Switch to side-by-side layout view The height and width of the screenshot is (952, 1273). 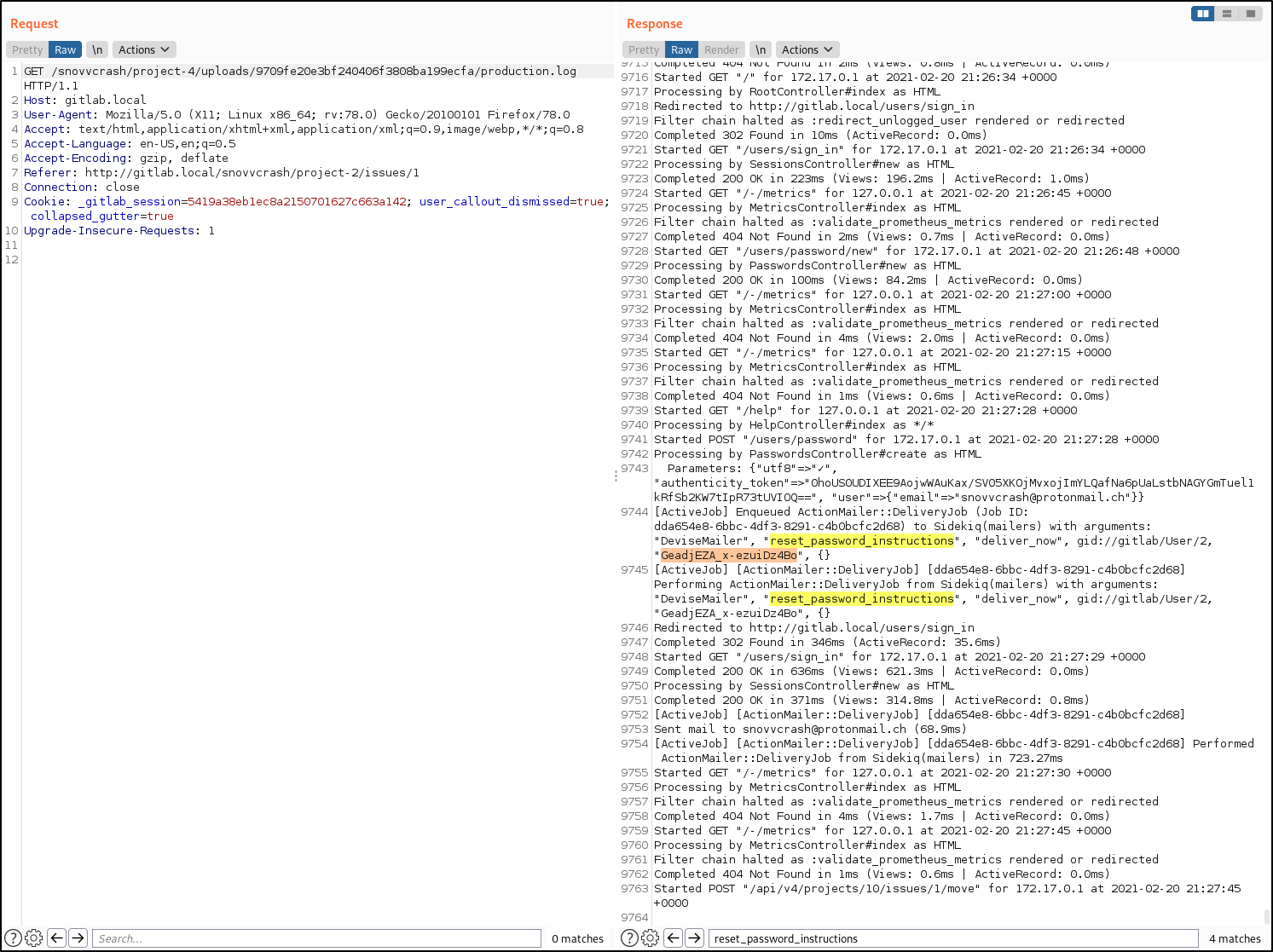point(1202,14)
